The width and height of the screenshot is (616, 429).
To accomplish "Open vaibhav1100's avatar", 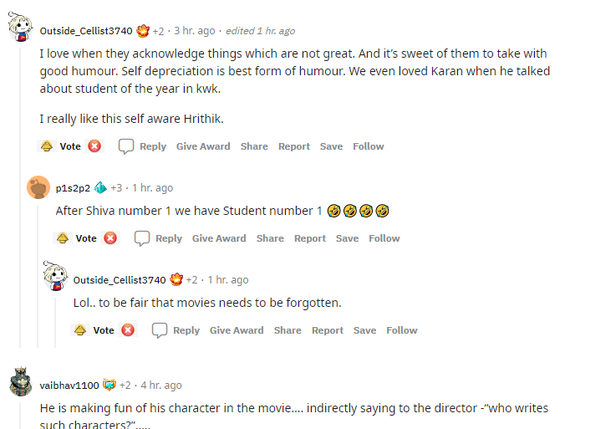I will tap(22, 384).
